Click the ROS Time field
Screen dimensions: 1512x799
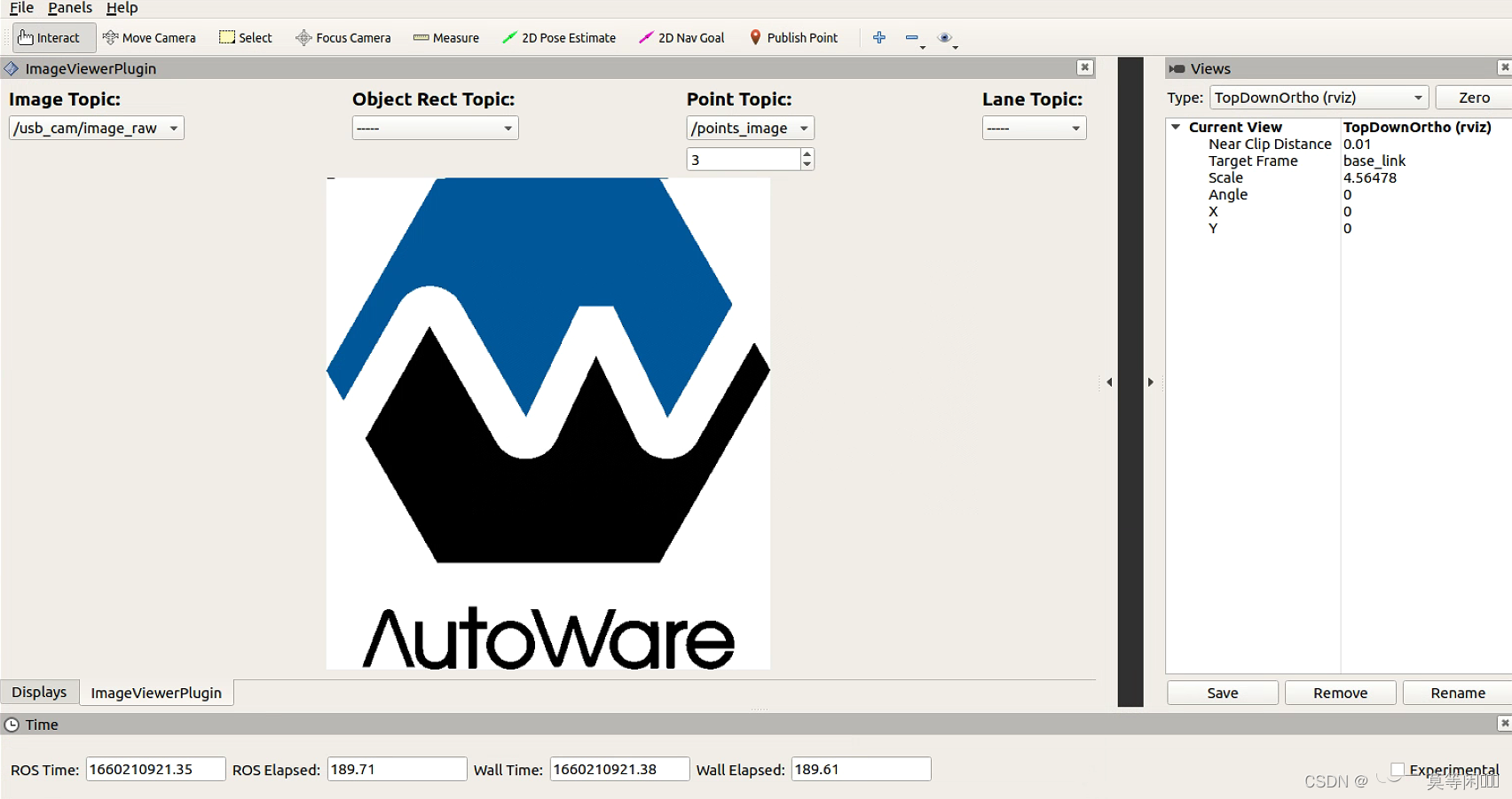pyautogui.click(x=155, y=769)
